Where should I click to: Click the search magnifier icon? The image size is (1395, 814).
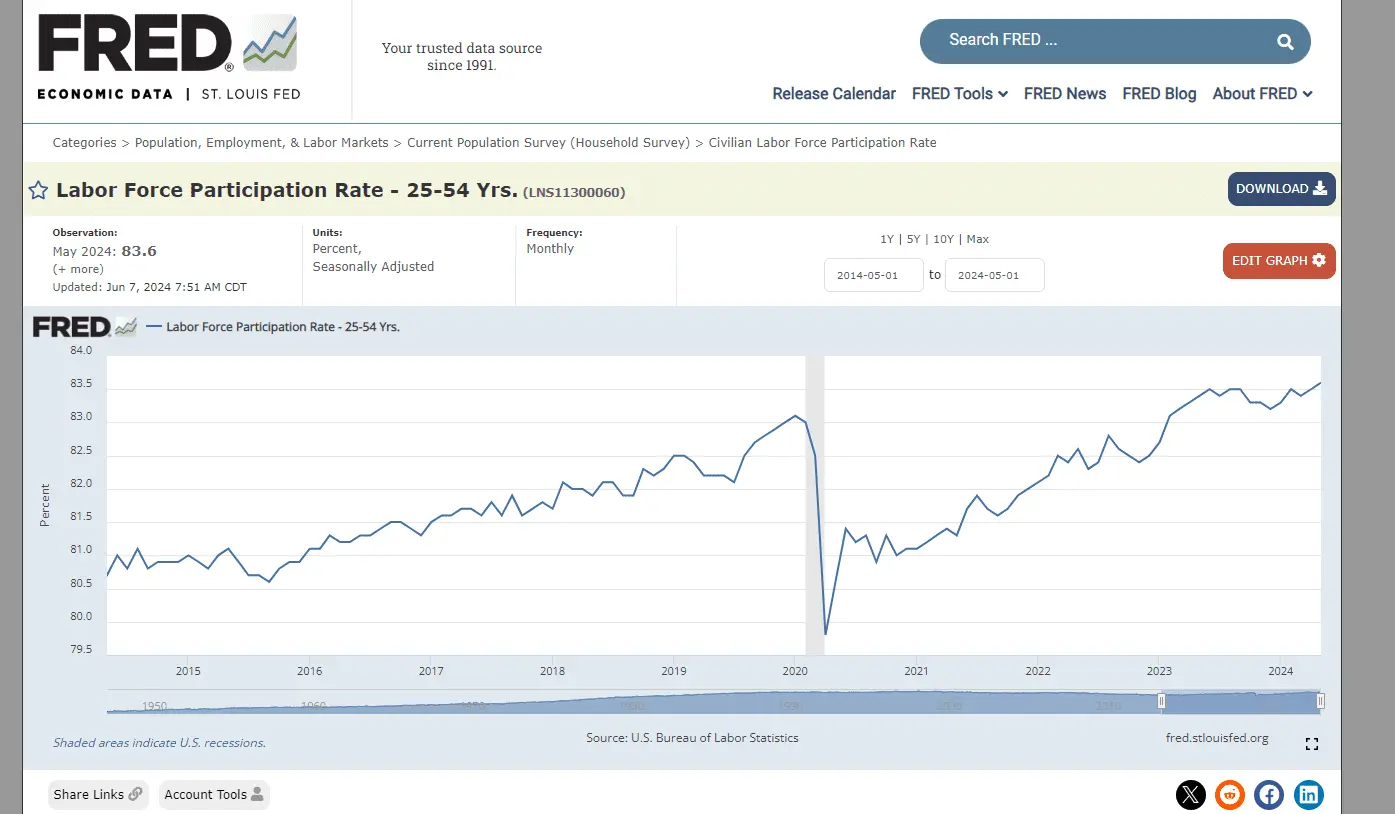tap(1285, 42)
